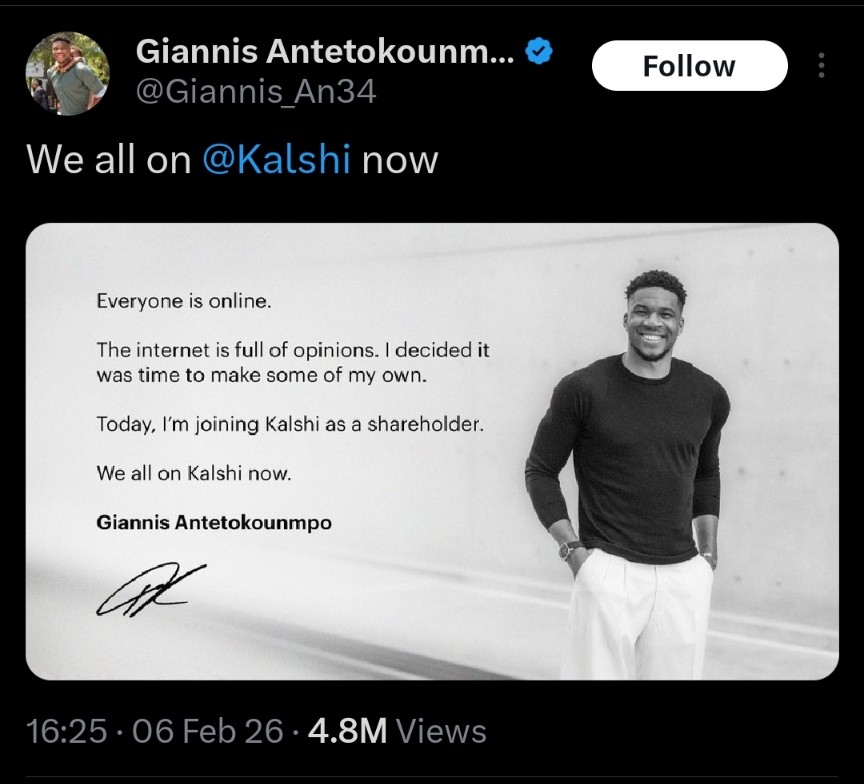Click the 06 Feb 26 date
The width and height of the screenshot is (864, 784).
pyautogui.click(x=207, y=731)
